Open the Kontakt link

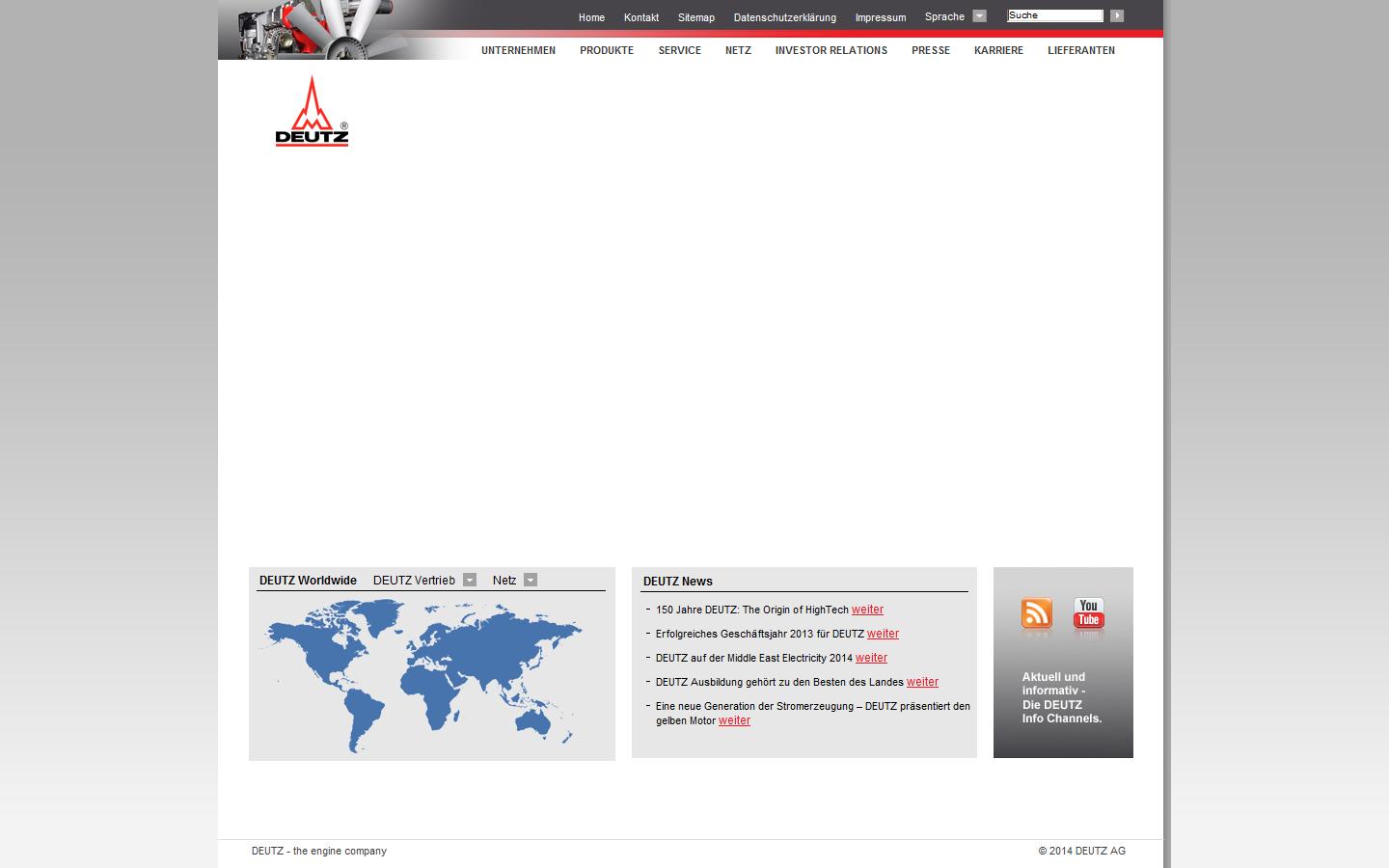click(641, 17)
